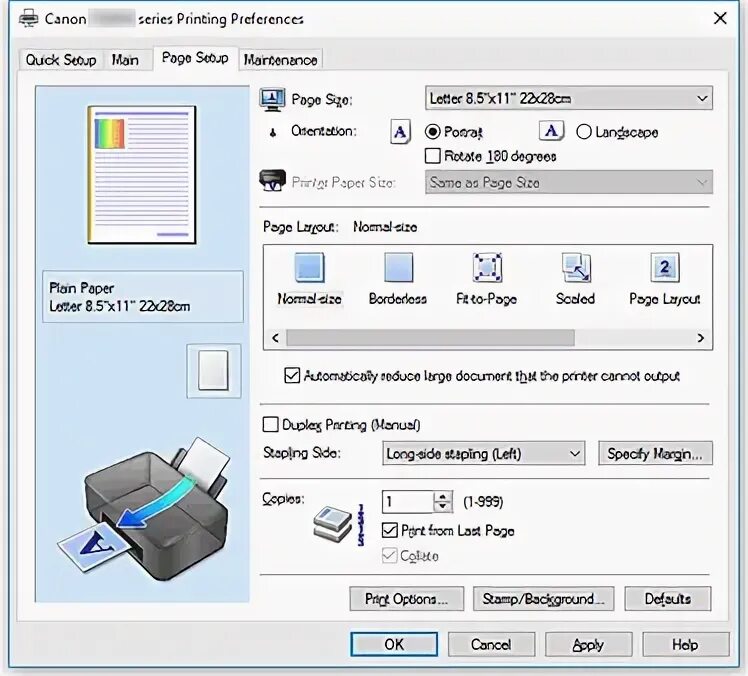The image size is (748, 676).
Task: Click the layout list left scroll arrow
Action: coord(275,338)
